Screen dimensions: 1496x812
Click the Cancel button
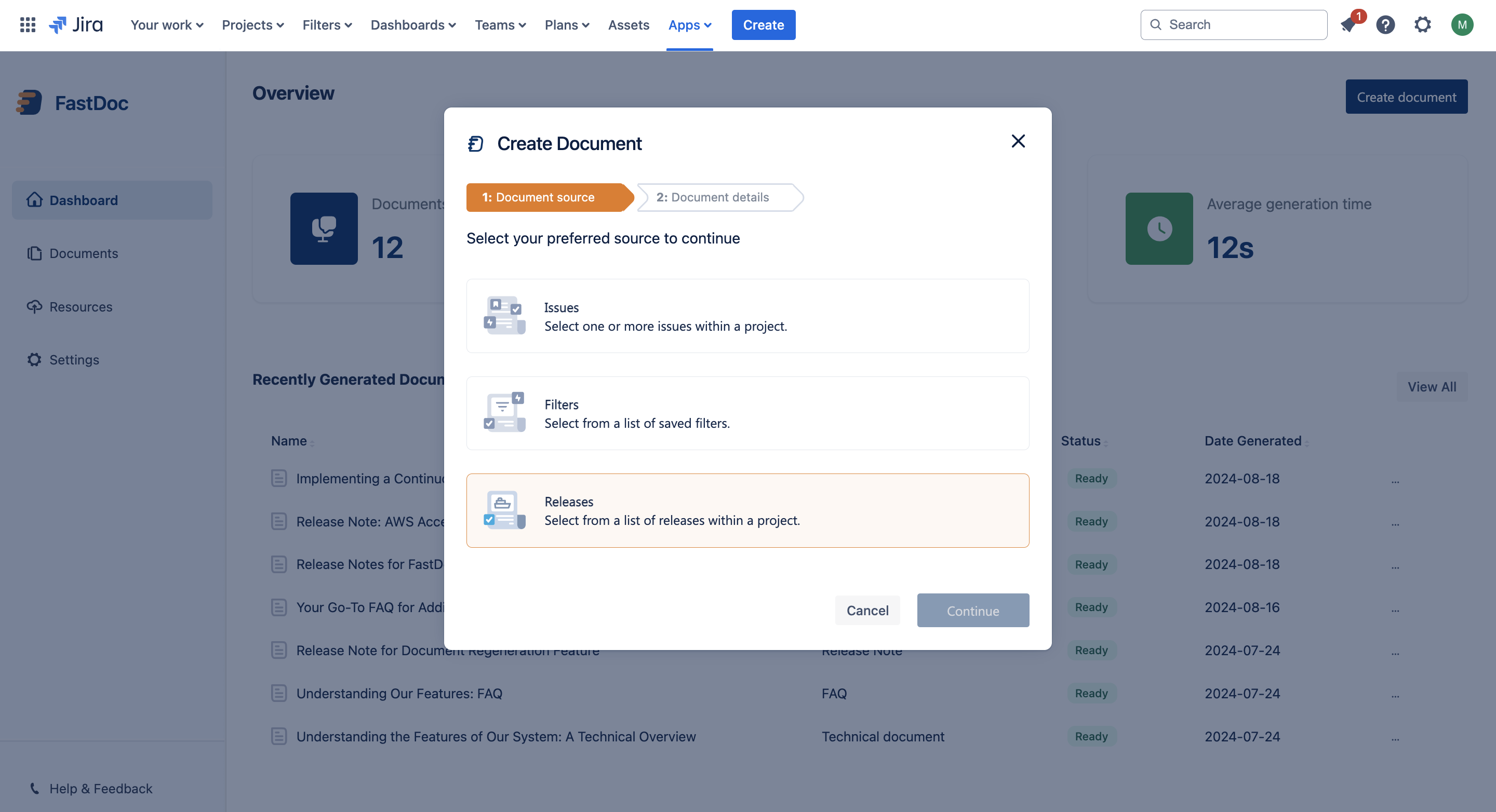[x=867, y=610]
